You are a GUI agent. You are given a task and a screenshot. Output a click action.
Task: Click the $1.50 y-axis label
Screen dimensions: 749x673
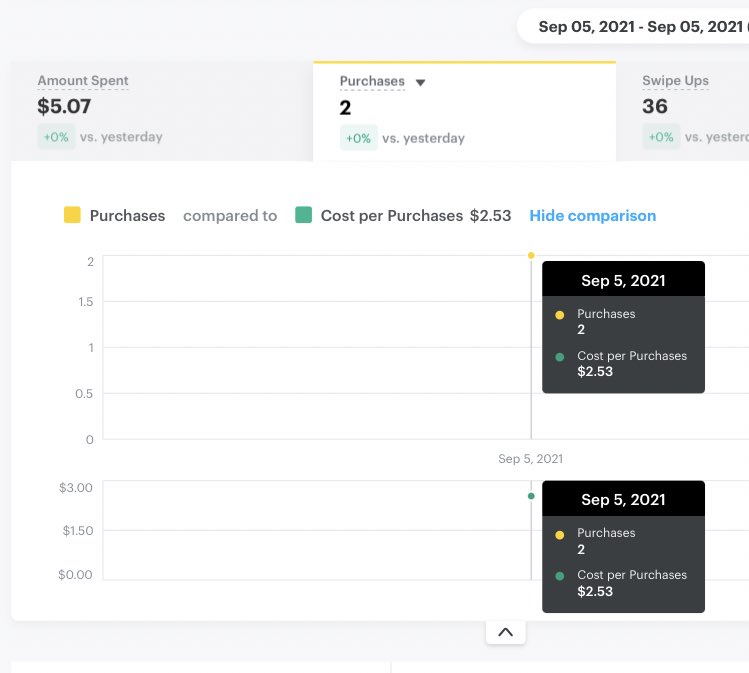click(x=78, y=531)
